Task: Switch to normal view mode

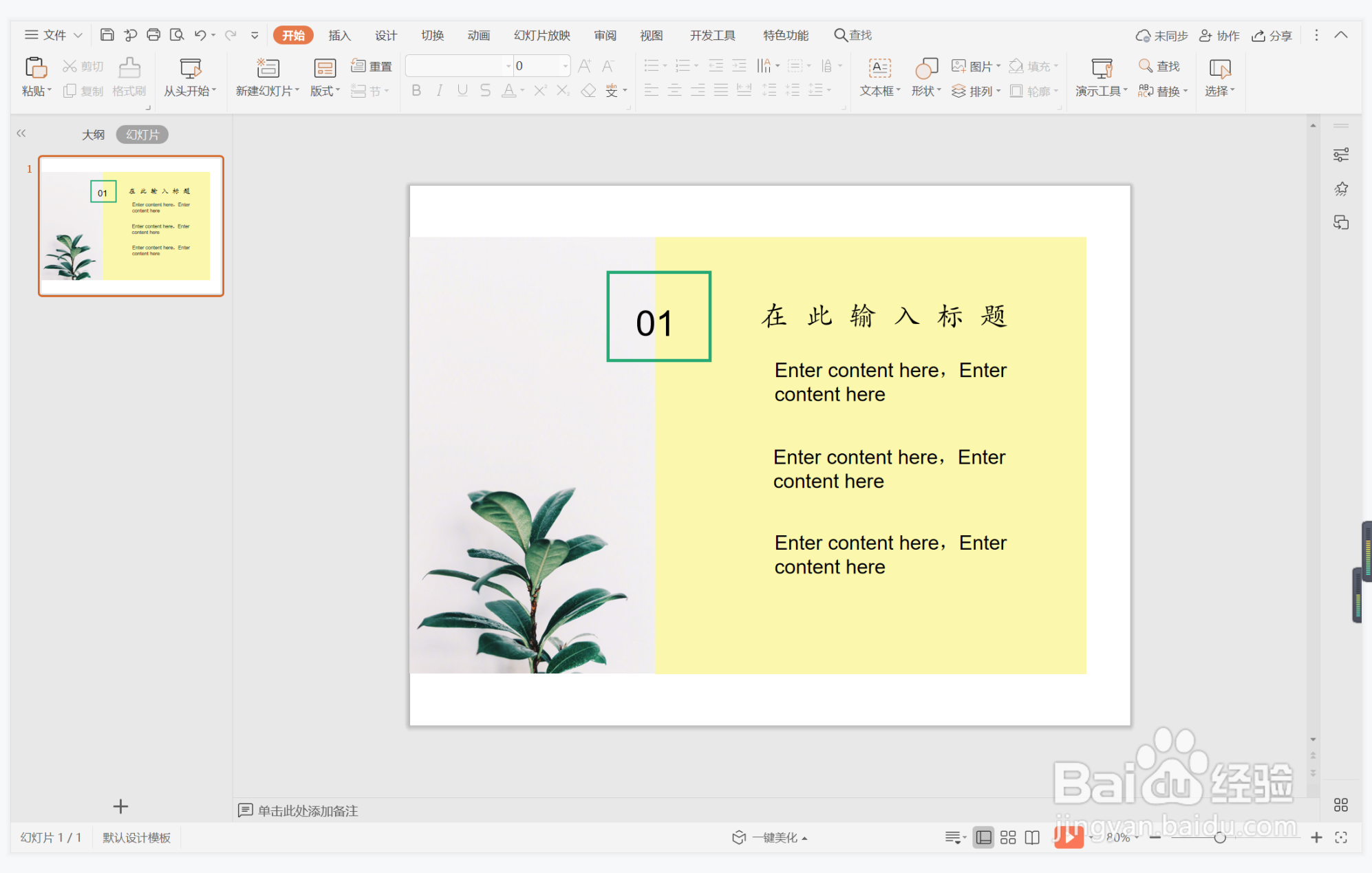Action: (x=984, y=837)
